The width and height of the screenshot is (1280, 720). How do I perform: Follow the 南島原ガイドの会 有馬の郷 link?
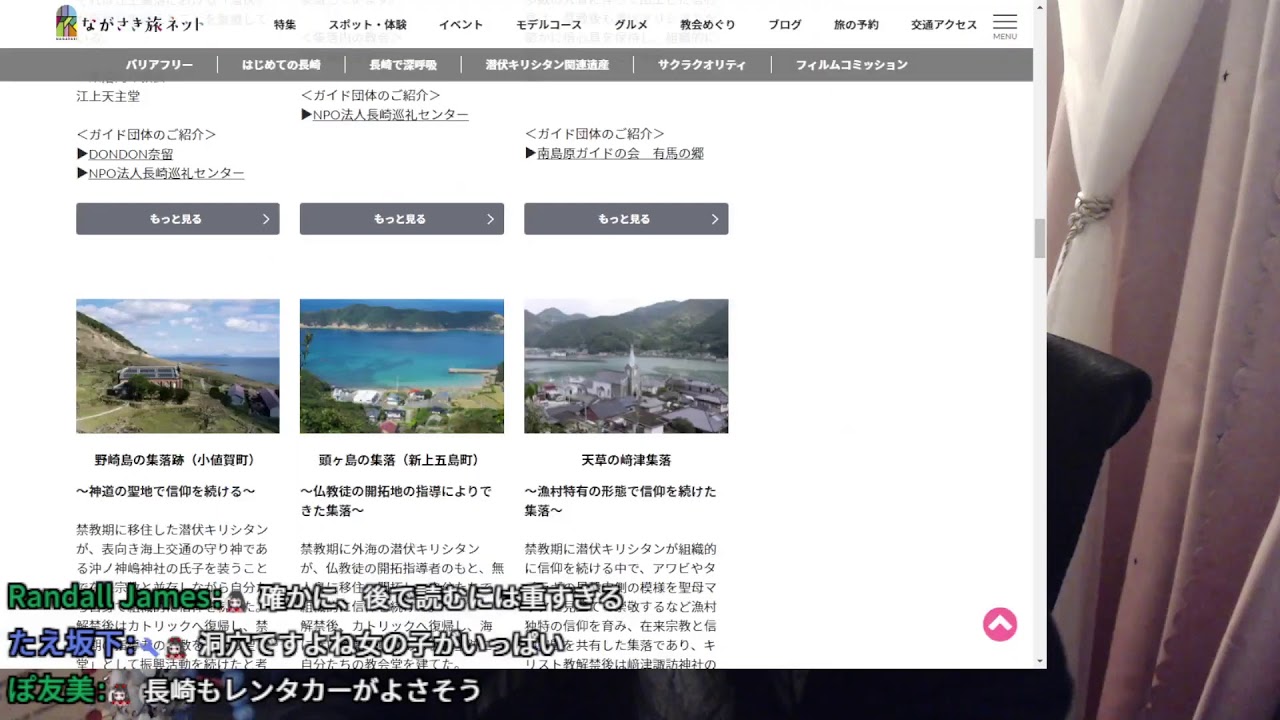(620, 153)
